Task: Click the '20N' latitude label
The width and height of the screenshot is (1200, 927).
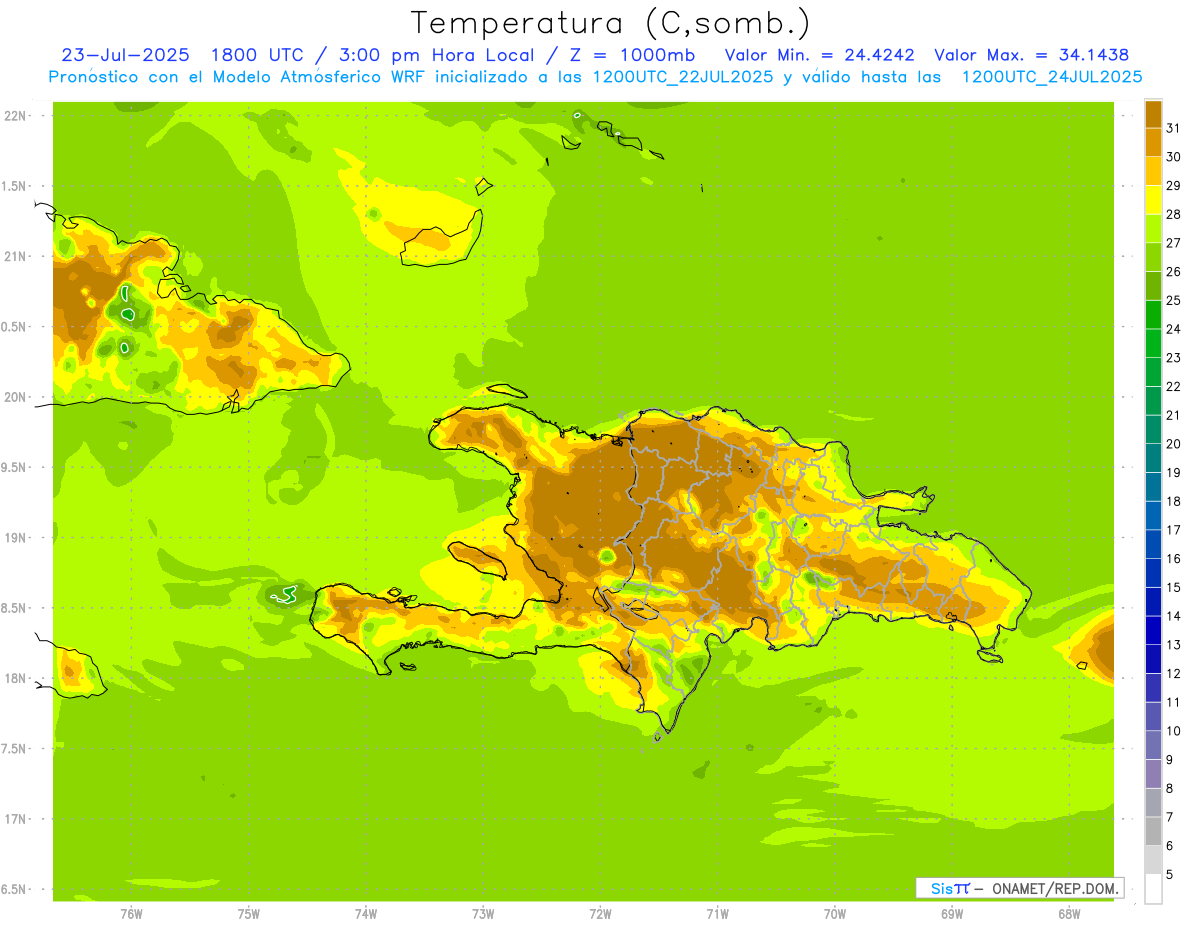Action: pos(16,397)
